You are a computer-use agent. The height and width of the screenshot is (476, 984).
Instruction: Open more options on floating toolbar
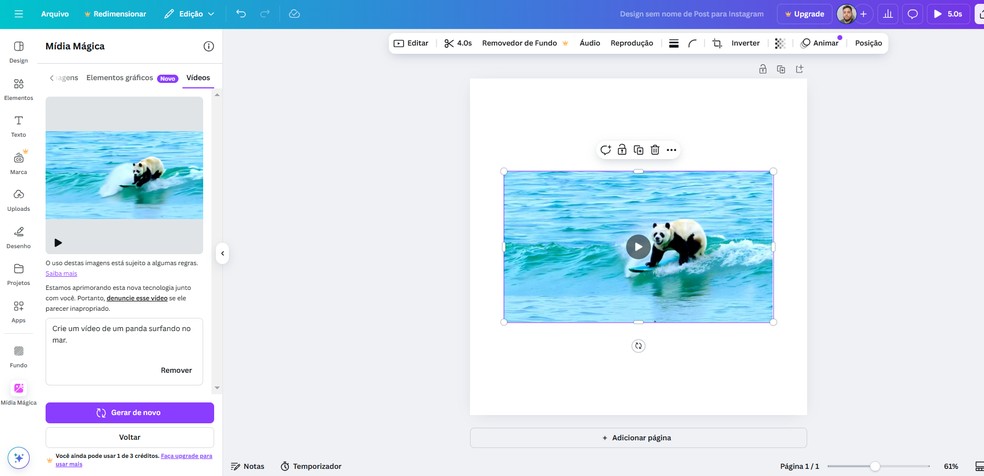pos(671,150)
